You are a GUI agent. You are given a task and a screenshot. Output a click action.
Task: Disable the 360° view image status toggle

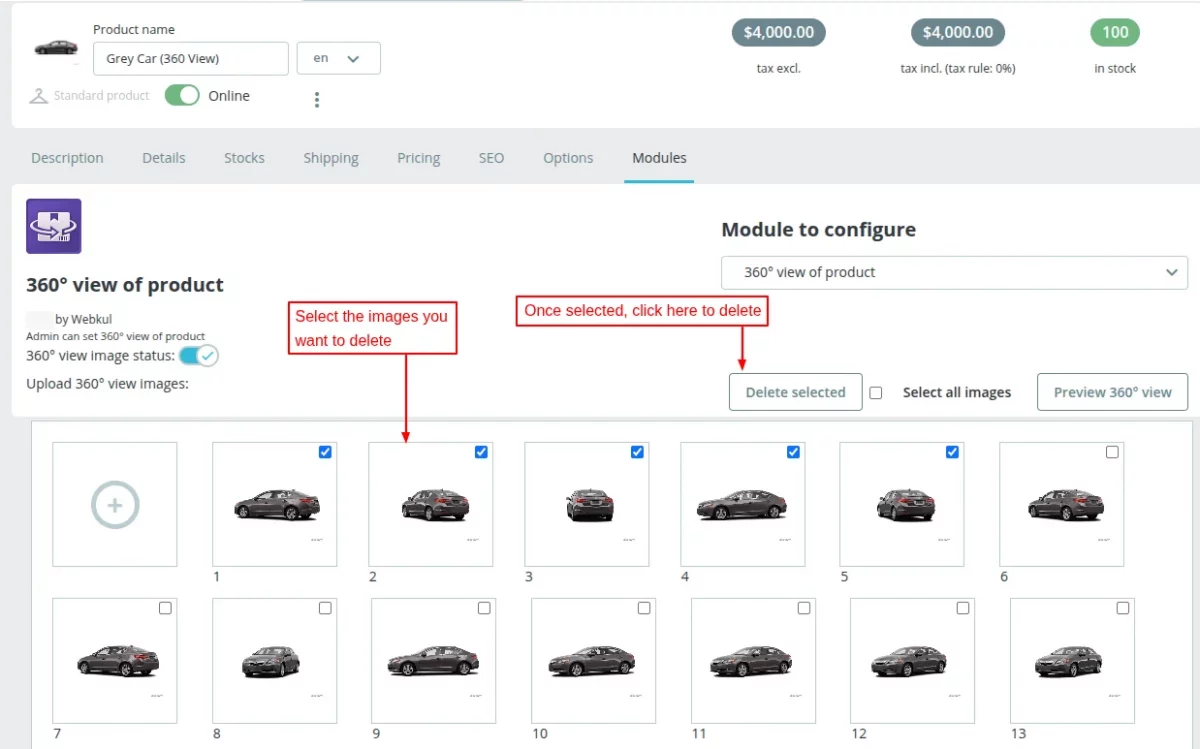click(199, 356)
